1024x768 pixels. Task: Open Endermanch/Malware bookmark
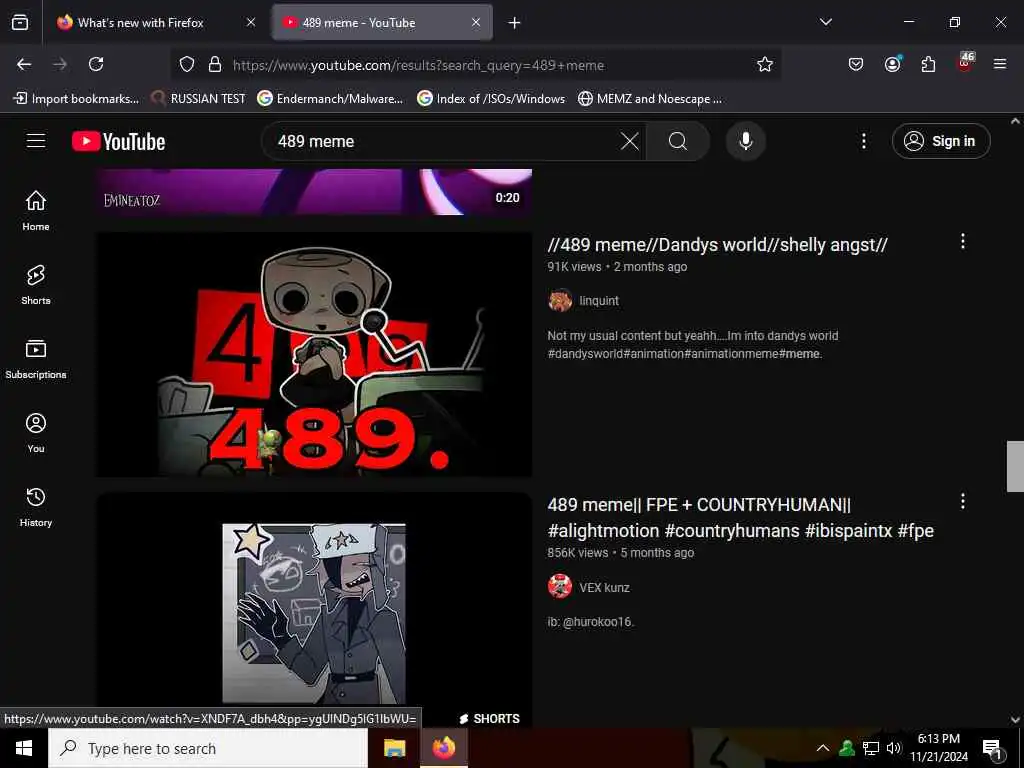point(330,99)
